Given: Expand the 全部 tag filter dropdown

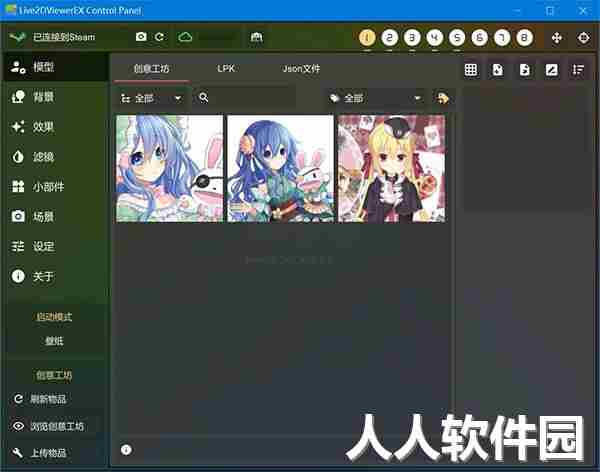Looking at the screenshot, I should click(375, 99).
